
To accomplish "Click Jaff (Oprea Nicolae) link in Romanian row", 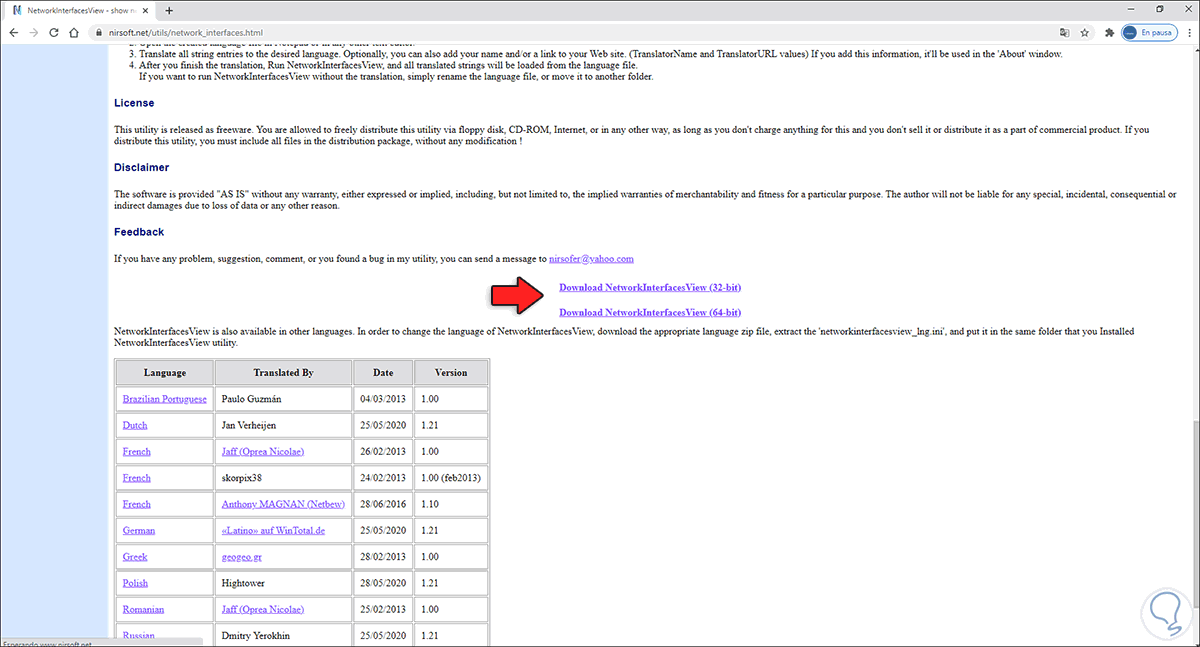I will tap(263, 609).
